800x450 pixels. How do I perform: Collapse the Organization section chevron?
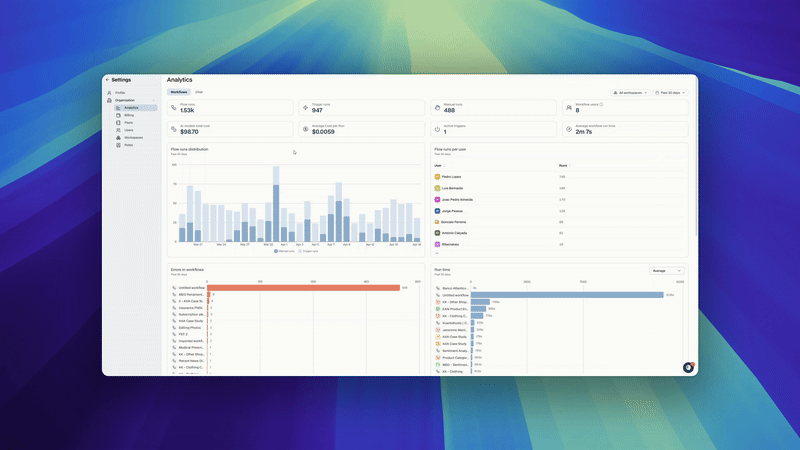tap(154, 100)
